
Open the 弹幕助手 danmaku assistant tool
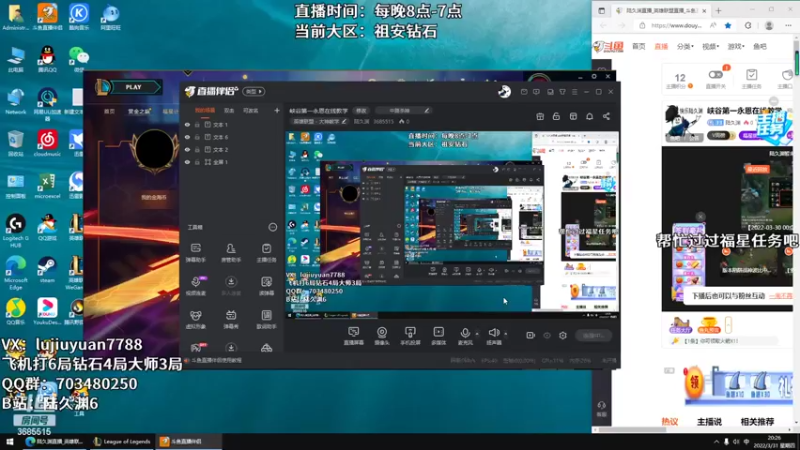[196, 253]
